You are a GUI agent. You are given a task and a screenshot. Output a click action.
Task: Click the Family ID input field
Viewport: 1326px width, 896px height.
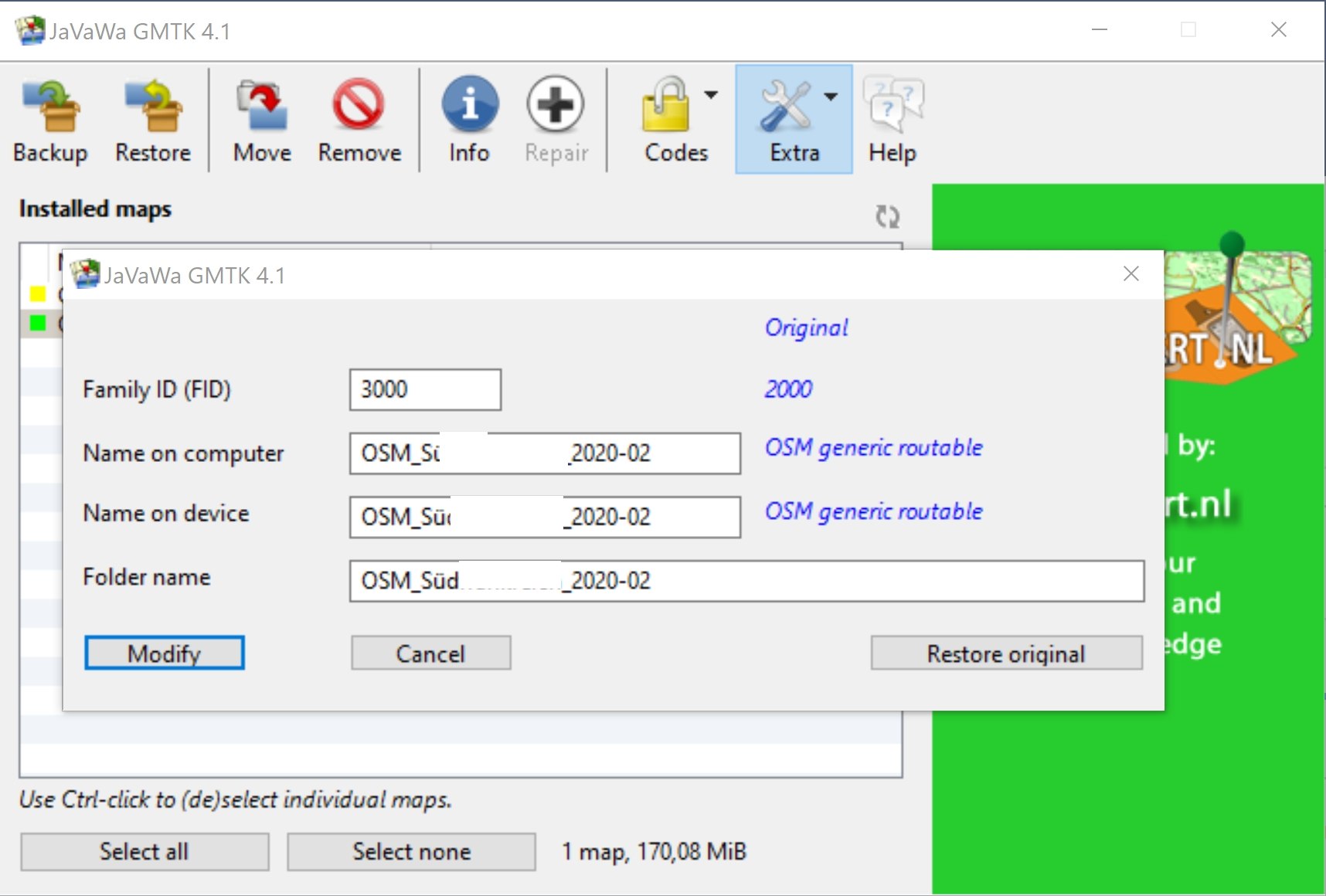[425, 389]
